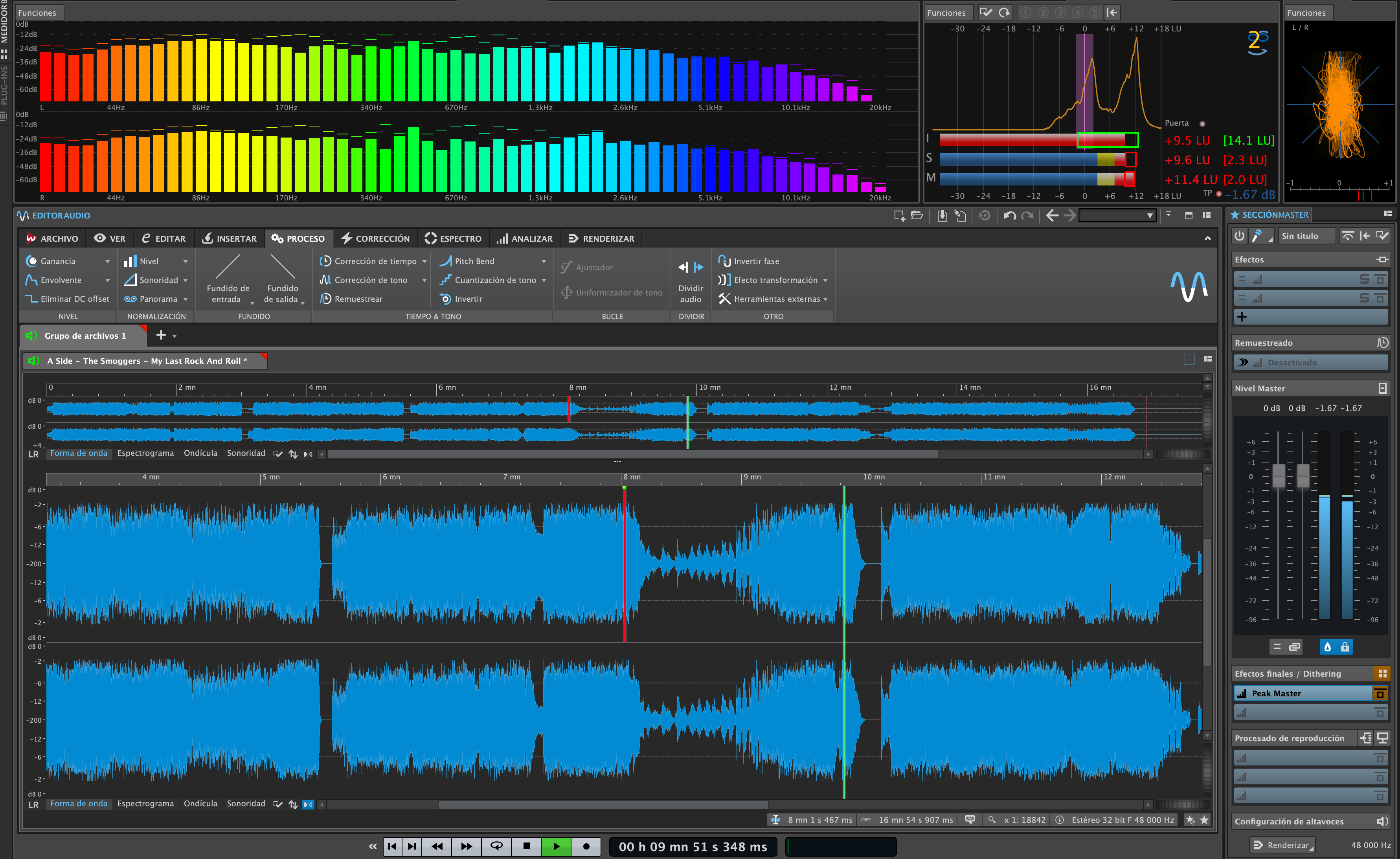Open Corrección de tiempo dropdown
This screenshot has height=859, width=1400.
(424, 261)
